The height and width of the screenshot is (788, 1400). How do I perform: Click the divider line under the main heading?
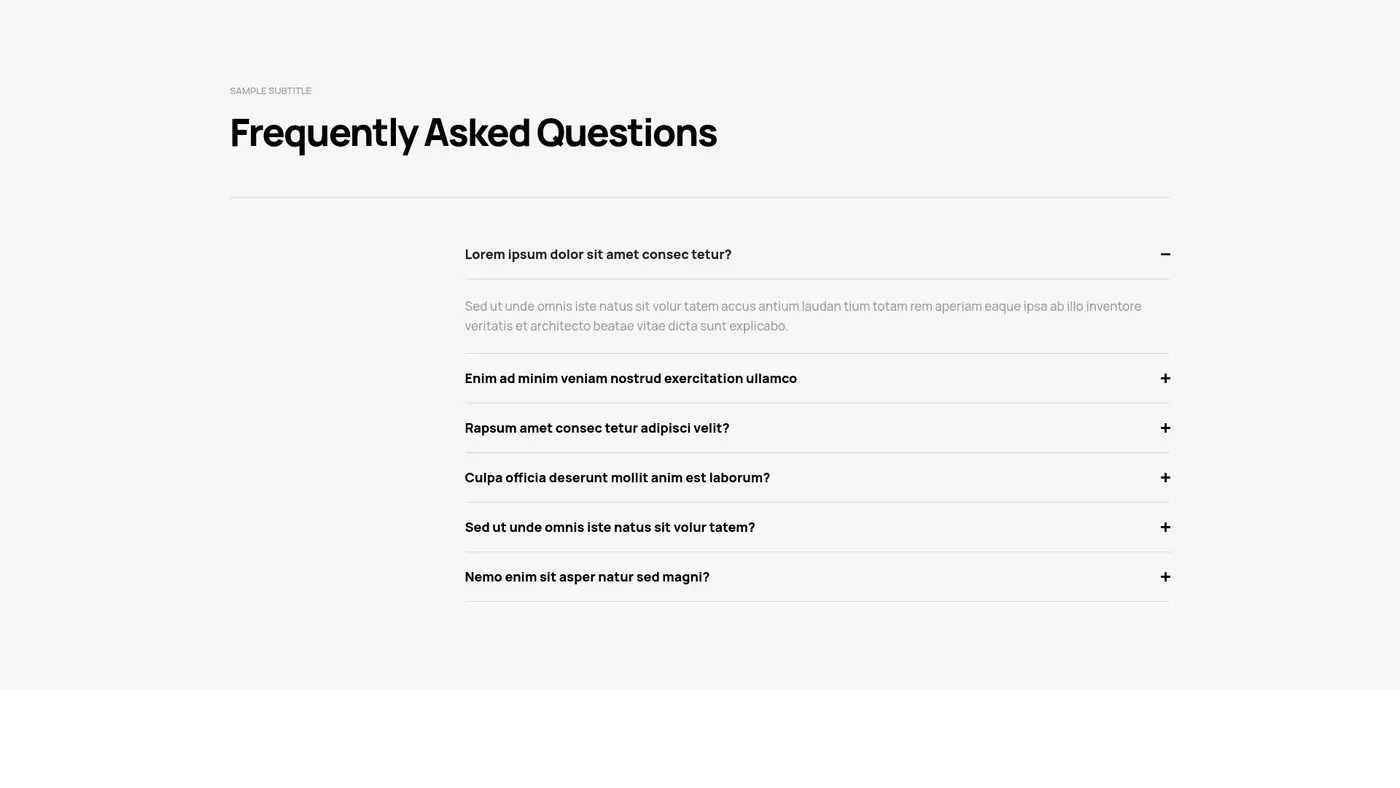tap(699, 197)
